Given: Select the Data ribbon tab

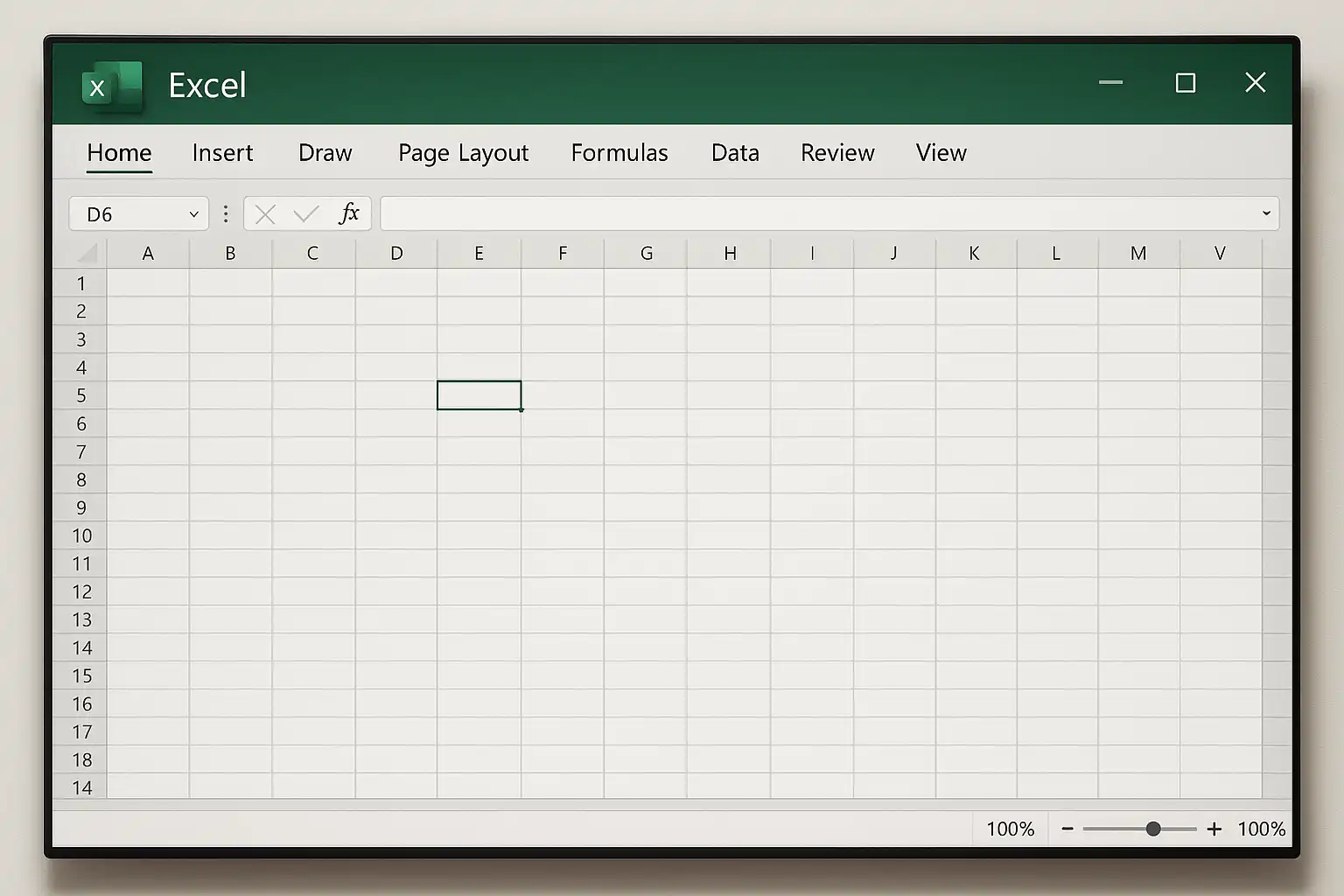Looking at the screenshot, I should [735, 153].
